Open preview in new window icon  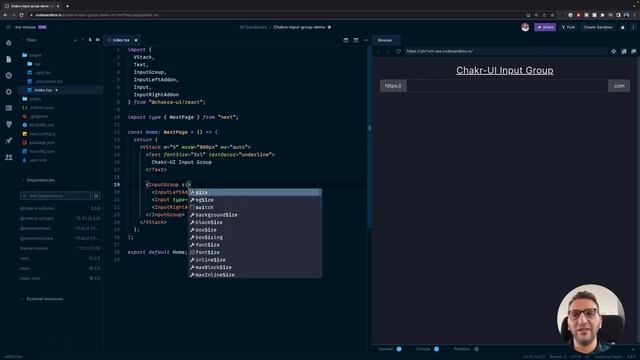[624, 51]
